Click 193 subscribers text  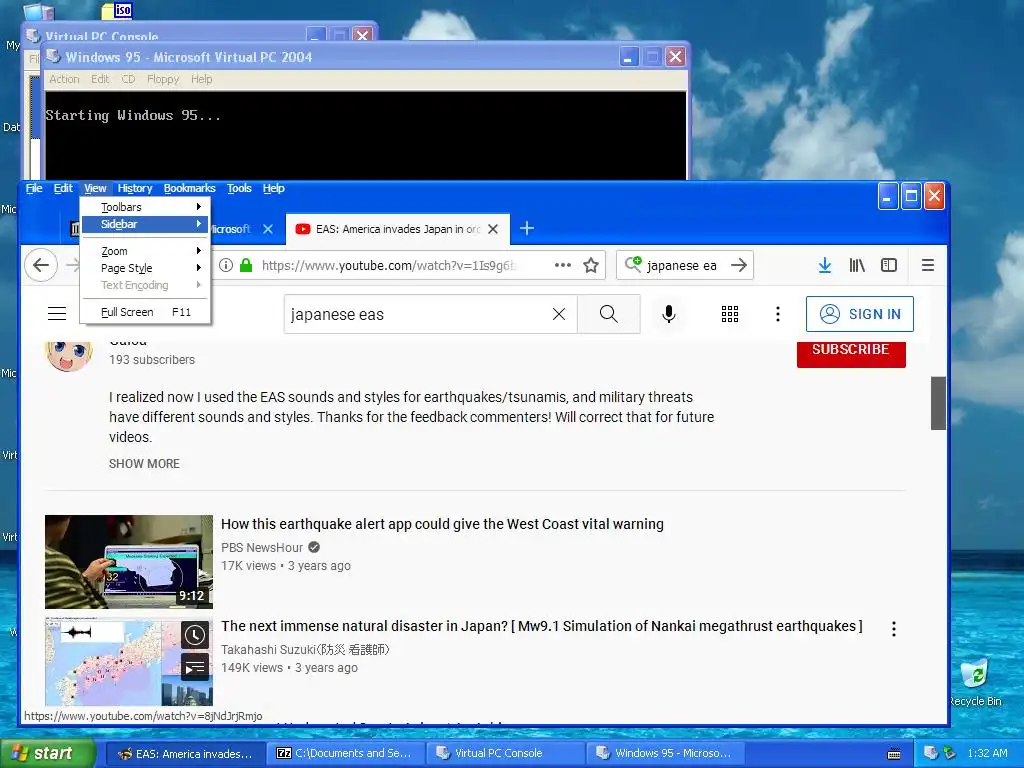(152, 360)
